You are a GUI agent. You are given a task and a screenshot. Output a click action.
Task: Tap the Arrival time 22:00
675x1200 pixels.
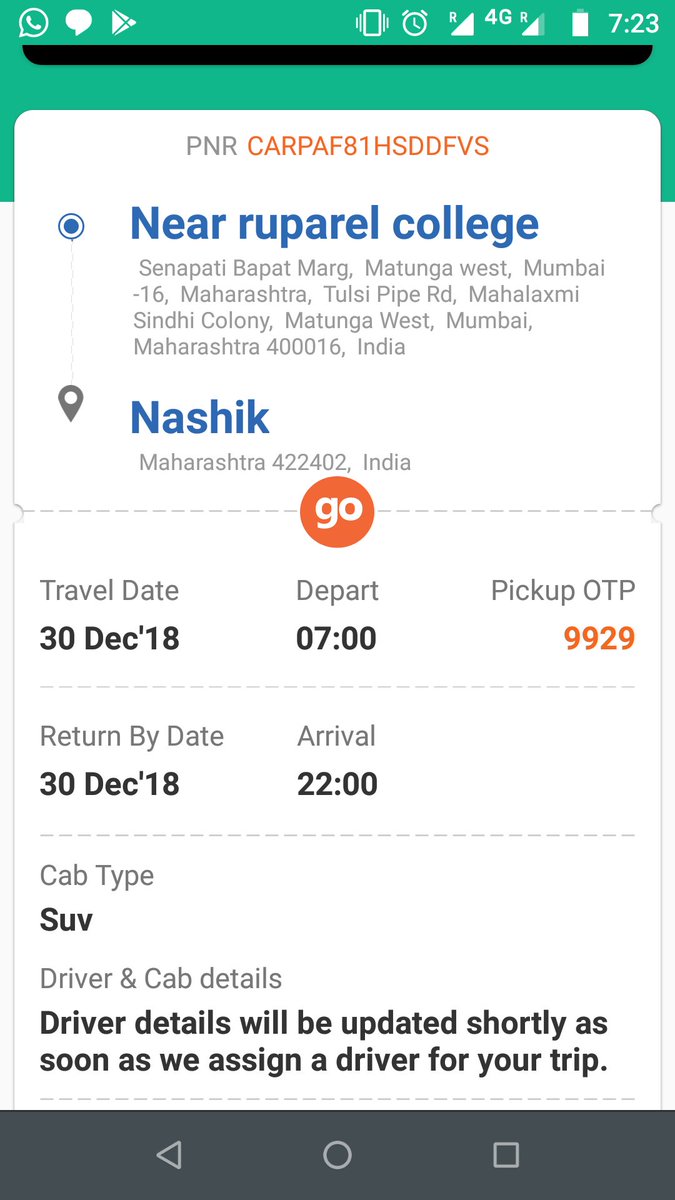click(337, 784)
